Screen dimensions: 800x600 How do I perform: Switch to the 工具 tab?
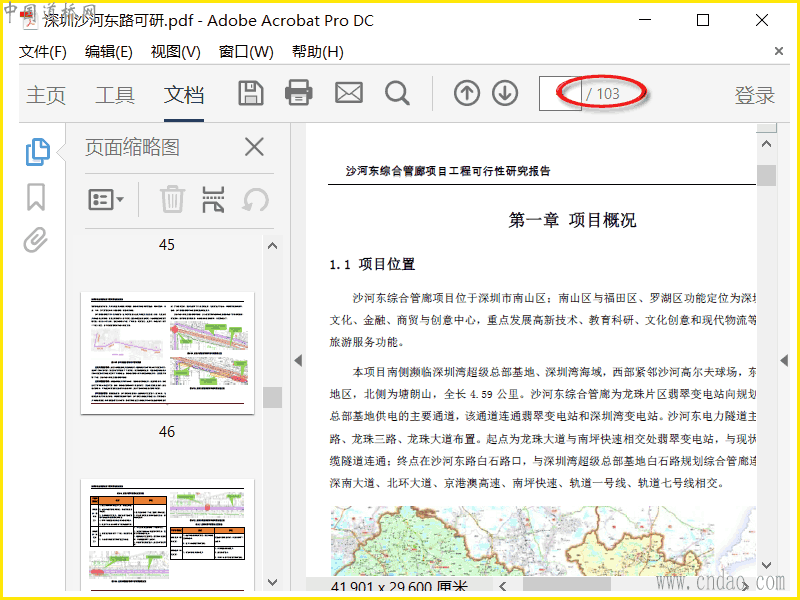coord(115,95)
